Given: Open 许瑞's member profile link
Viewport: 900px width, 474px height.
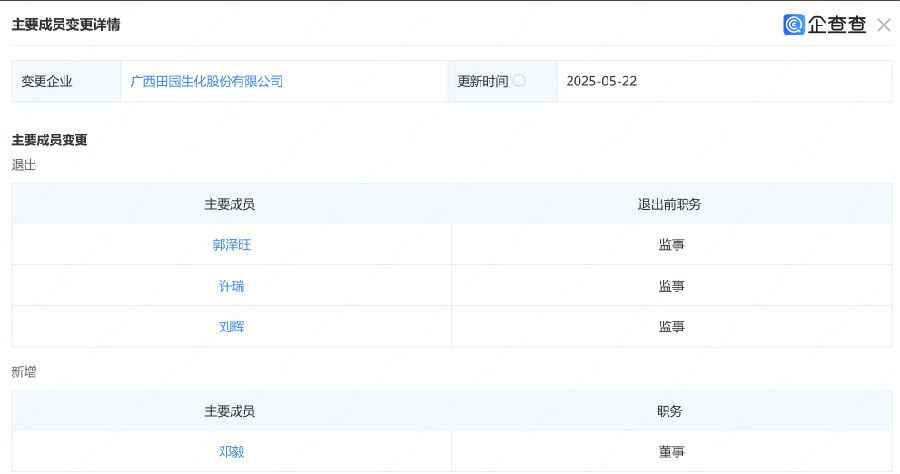Looking at the screenshot, I should point(232,286).
